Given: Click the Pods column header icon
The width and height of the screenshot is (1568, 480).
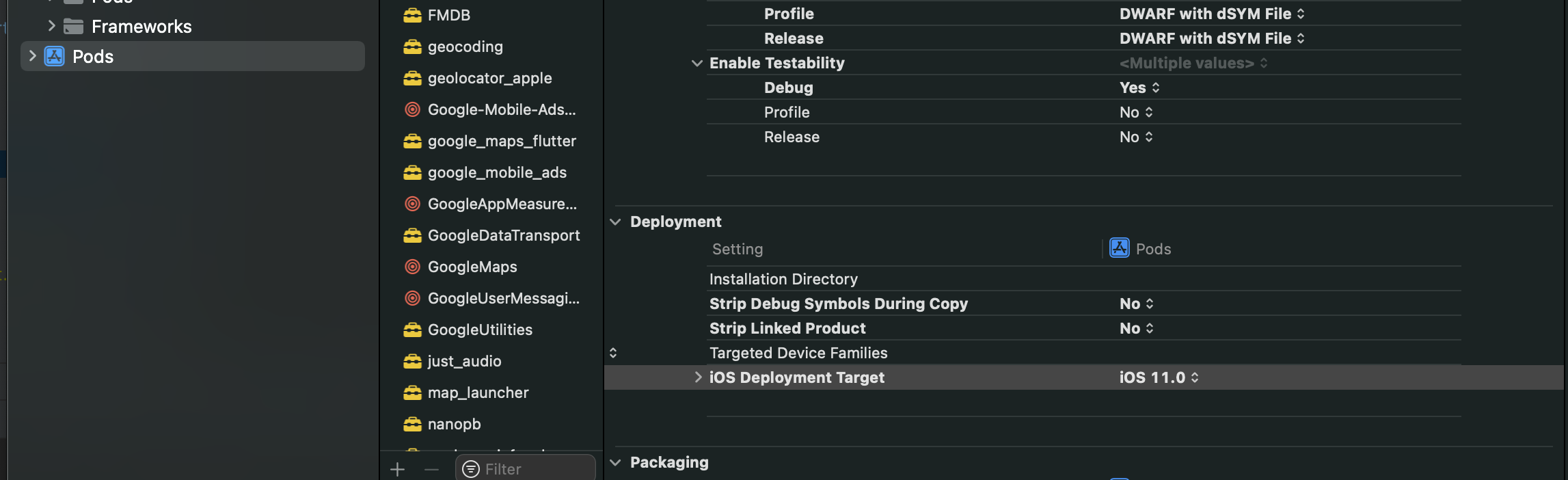Looking at the screenshot, I should click(1119, 248).
